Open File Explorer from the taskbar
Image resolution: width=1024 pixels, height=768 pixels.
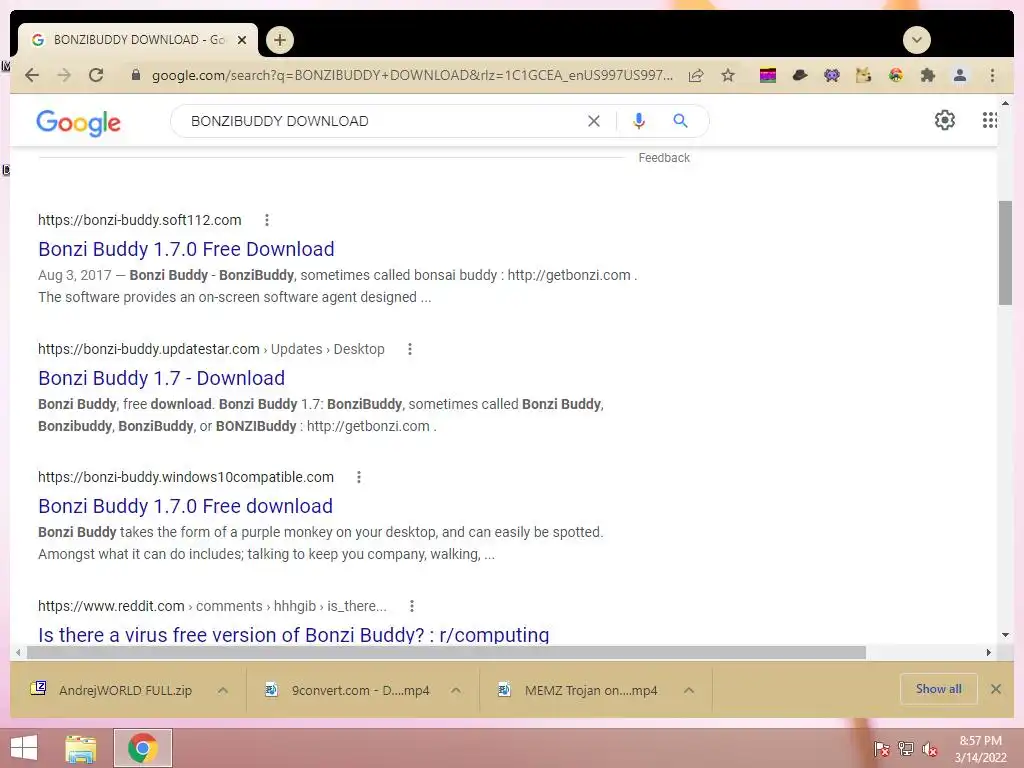point(81,749)
